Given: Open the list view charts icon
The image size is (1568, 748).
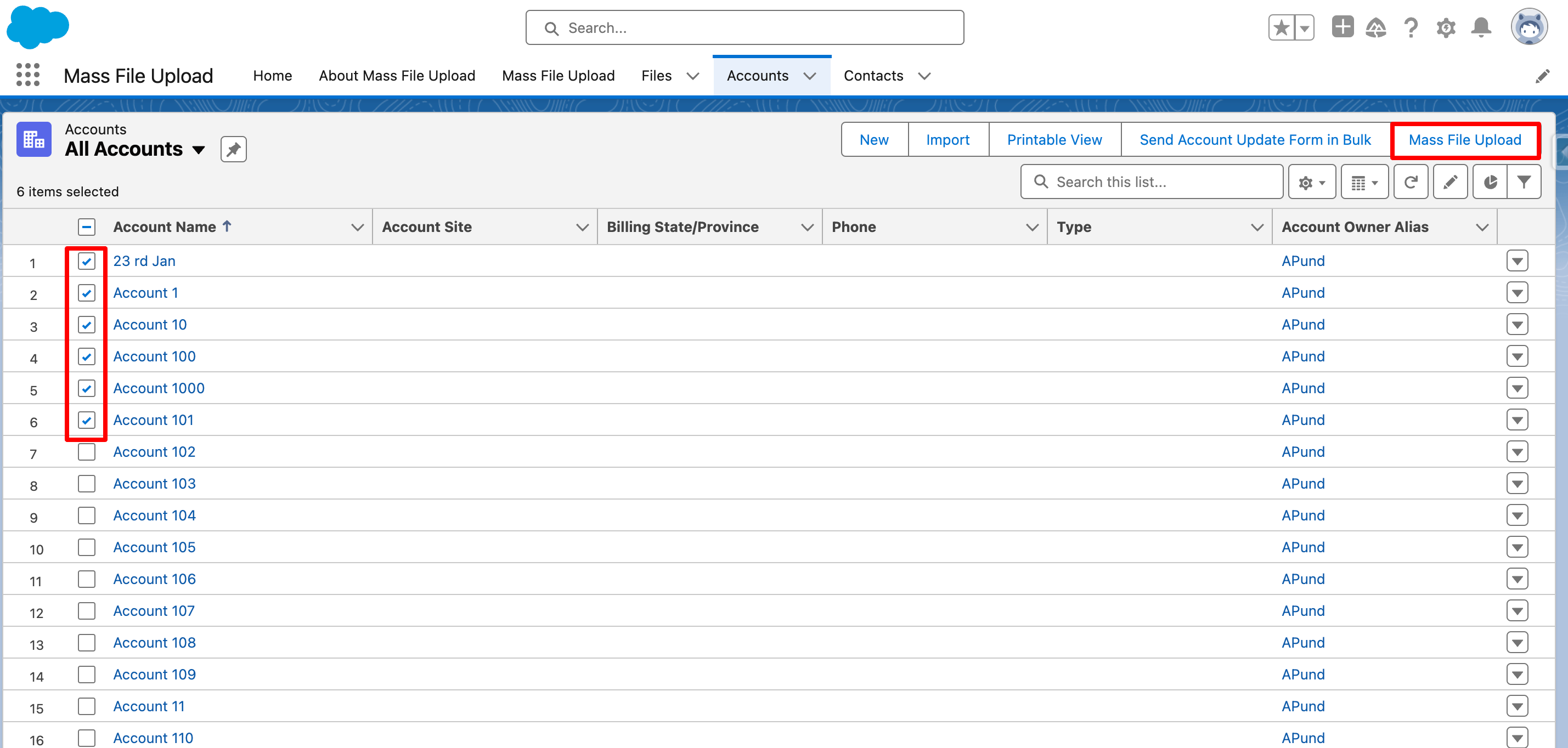Looking at the screenshot, I should point(1490,182).
